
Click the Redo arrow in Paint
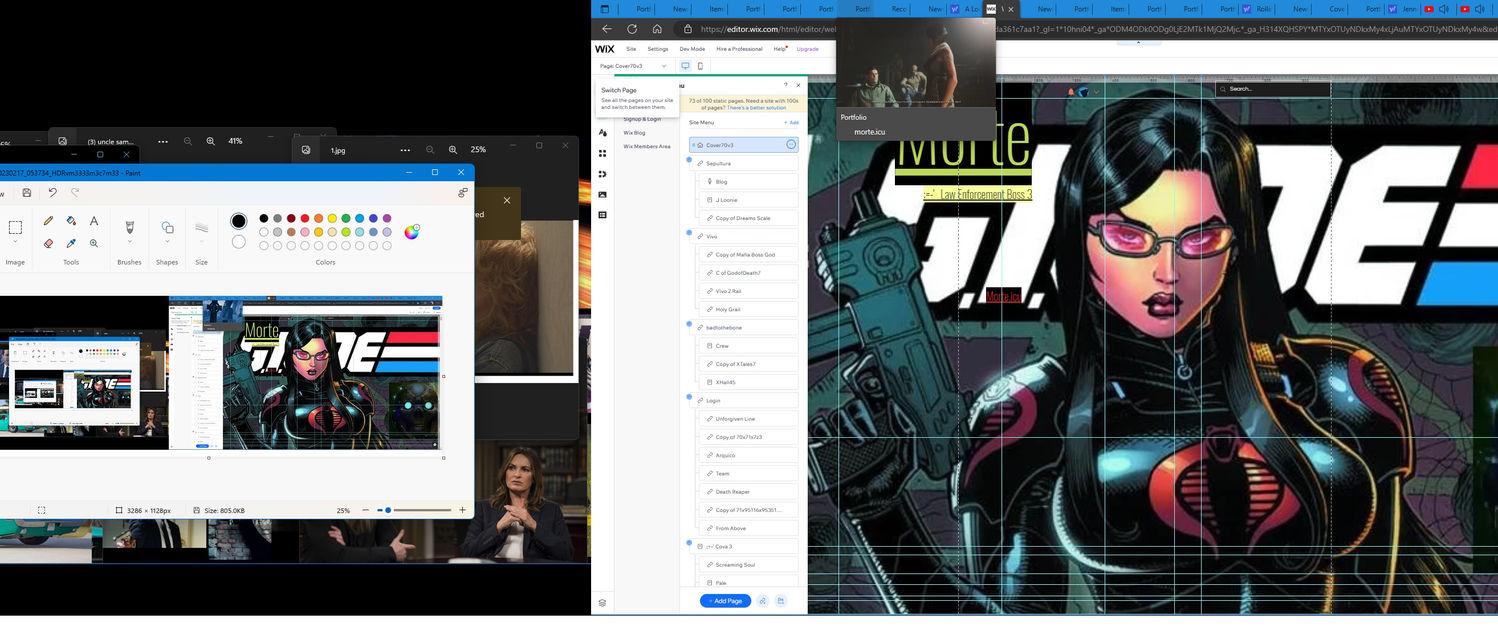click(x=75, y=193)
